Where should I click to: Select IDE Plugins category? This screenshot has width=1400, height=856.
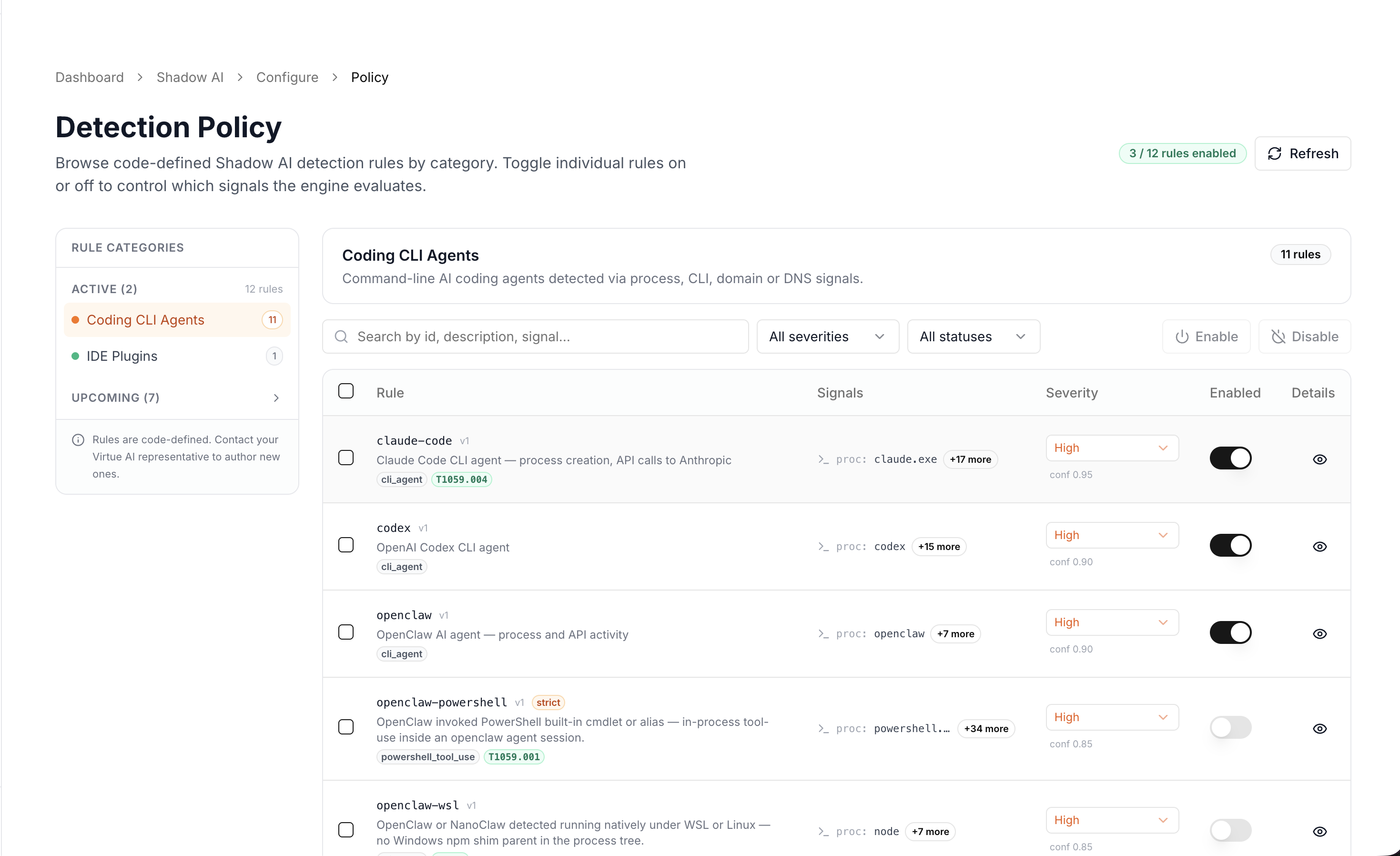point(177,357)
